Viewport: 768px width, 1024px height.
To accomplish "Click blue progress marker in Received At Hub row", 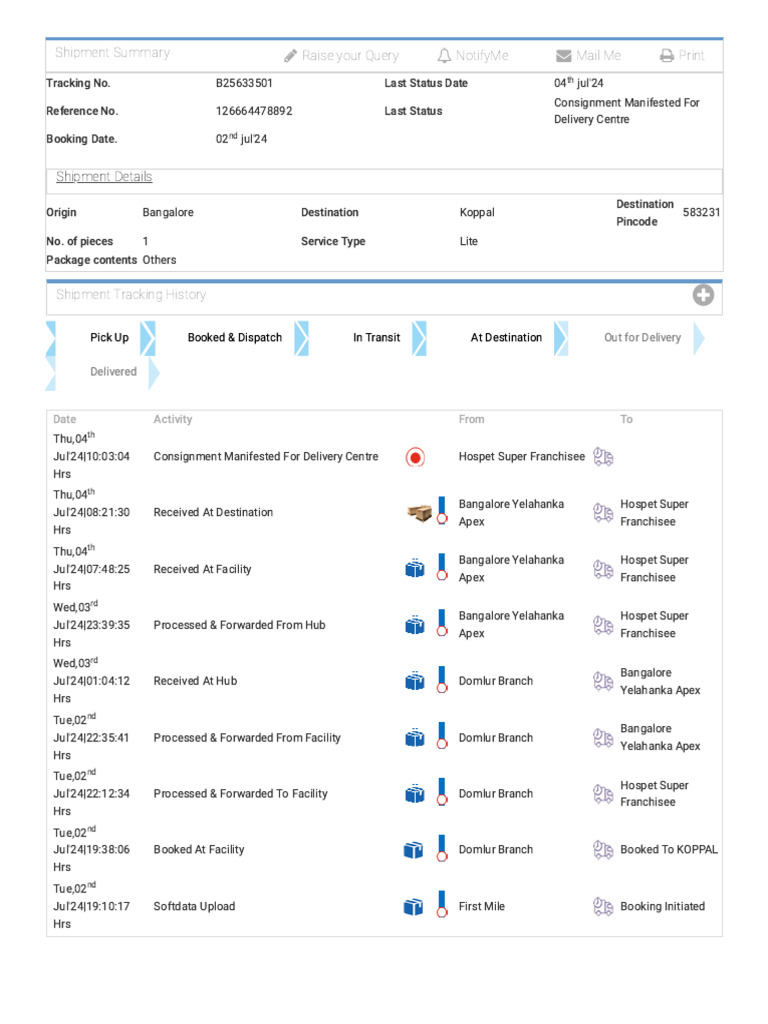I will pos(441,680).
